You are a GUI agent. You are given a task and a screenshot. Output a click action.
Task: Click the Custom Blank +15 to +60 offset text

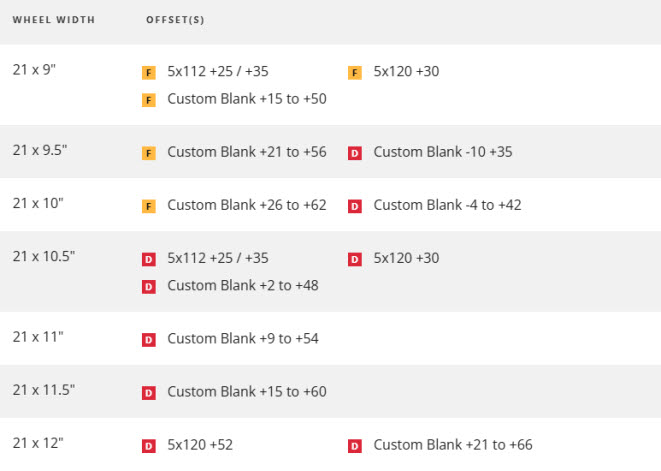247,392
